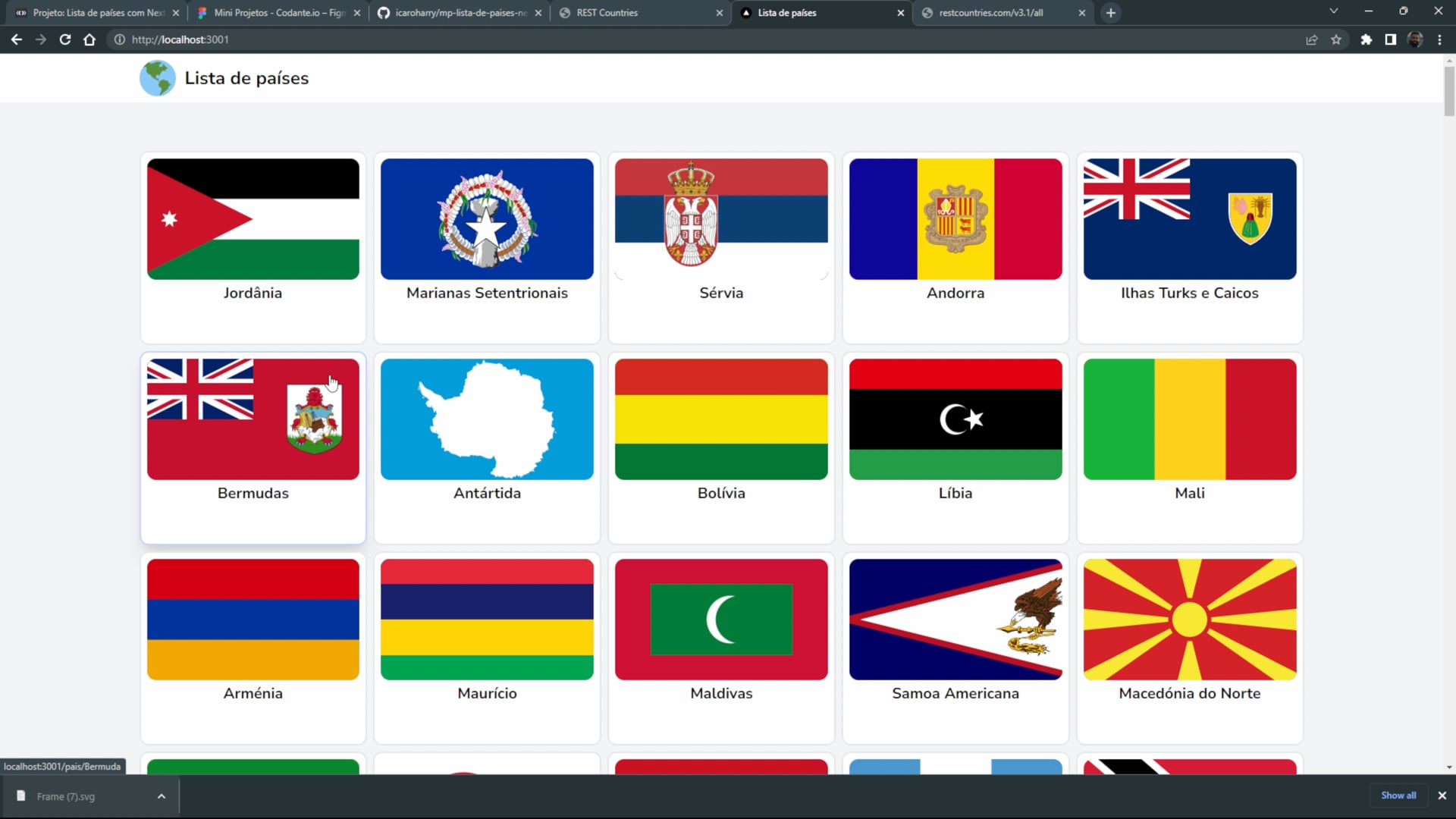Click the scrollbar down arrow
This screenshot has height=819, width=1456.
(1449, 767)
